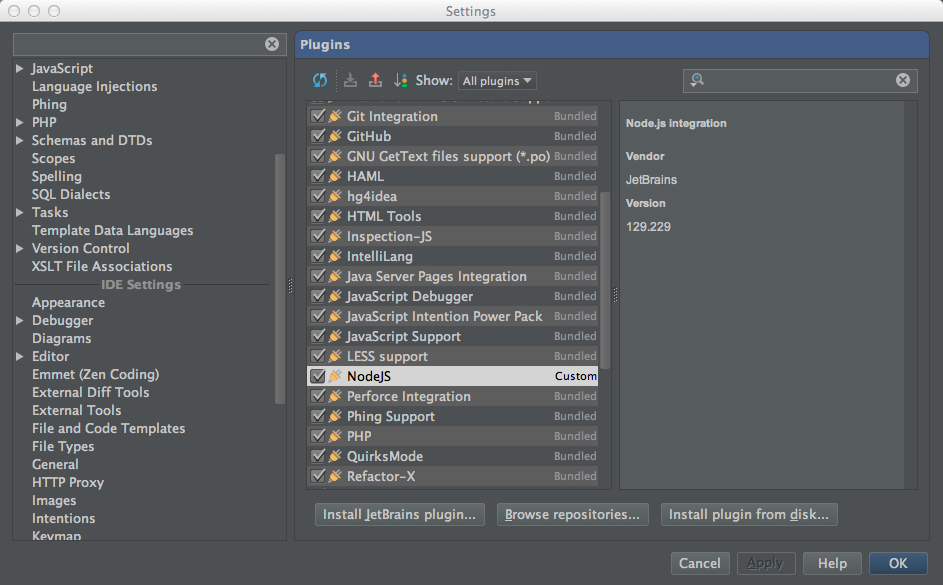Screen dimensions: 943x585
Task: Click the plugin list vertical scrollbar
Action: tap(605, 280)
